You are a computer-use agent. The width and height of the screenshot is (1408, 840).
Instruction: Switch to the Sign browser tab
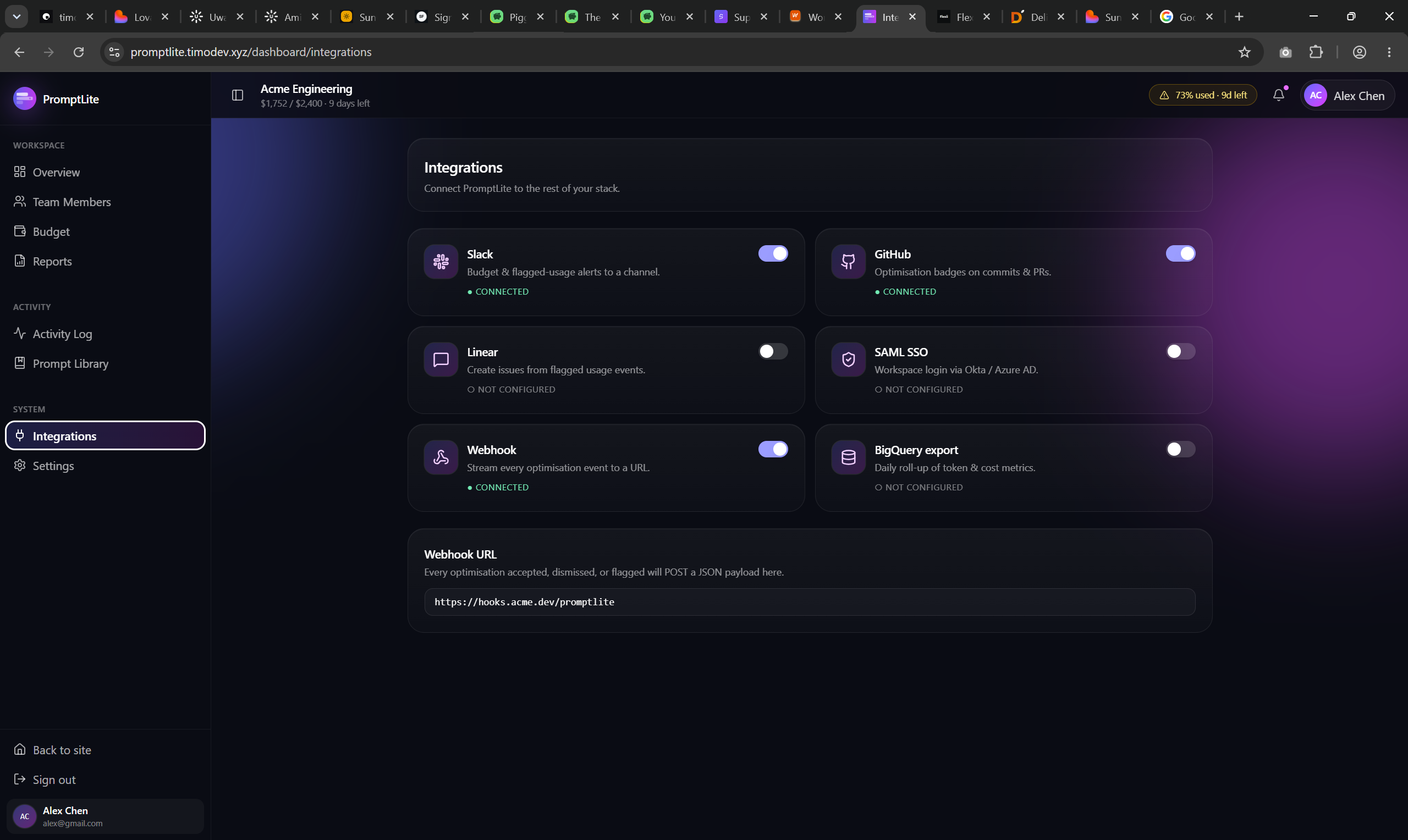pos(442,17)
